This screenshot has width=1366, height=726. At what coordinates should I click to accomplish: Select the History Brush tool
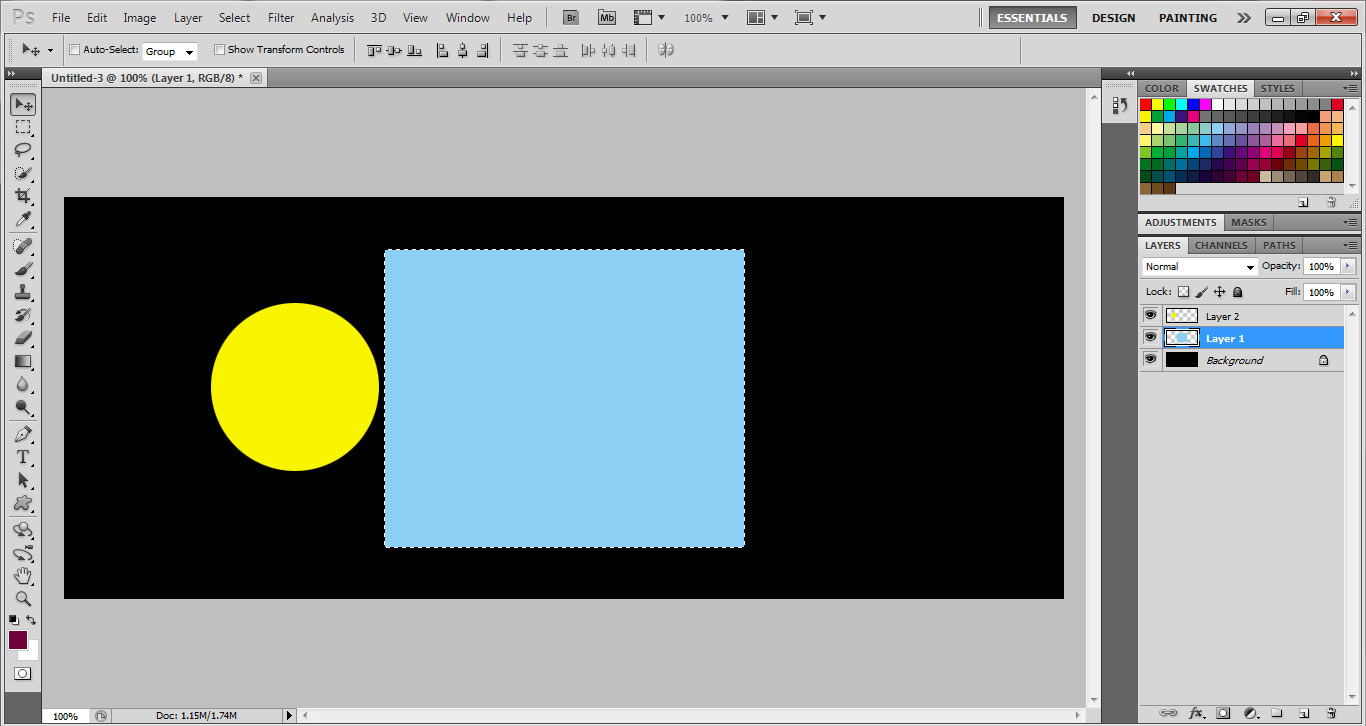click(x=23, y=315)
